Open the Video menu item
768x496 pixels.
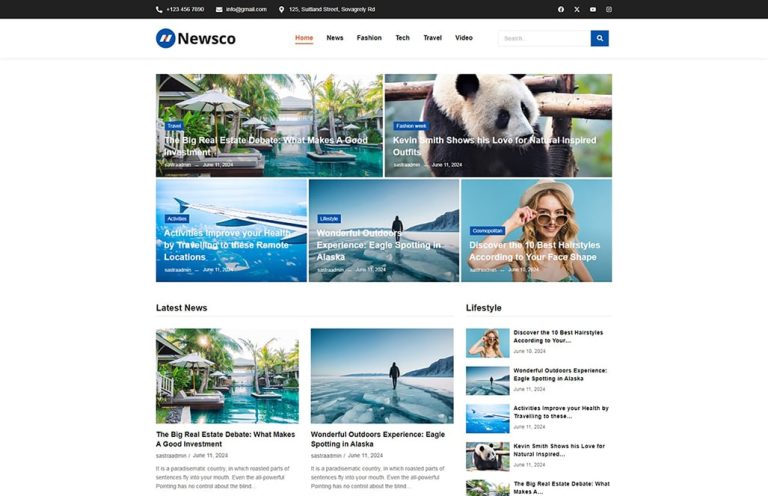click(464, 38)
